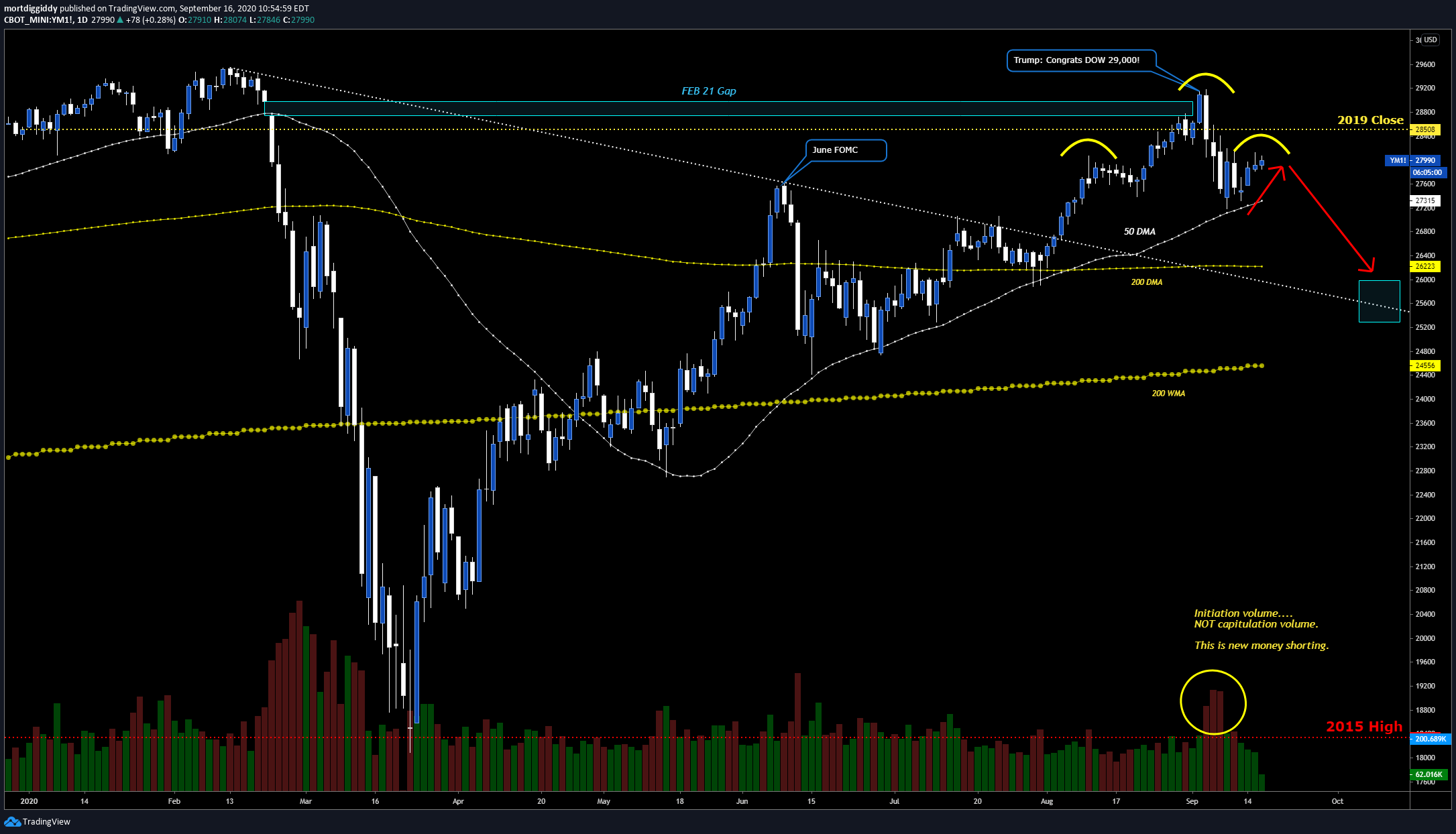Click the '2019 Close' yellow label
Image resolution: width=1456 pixels, height=834 pixels.
click(1370, 120)
